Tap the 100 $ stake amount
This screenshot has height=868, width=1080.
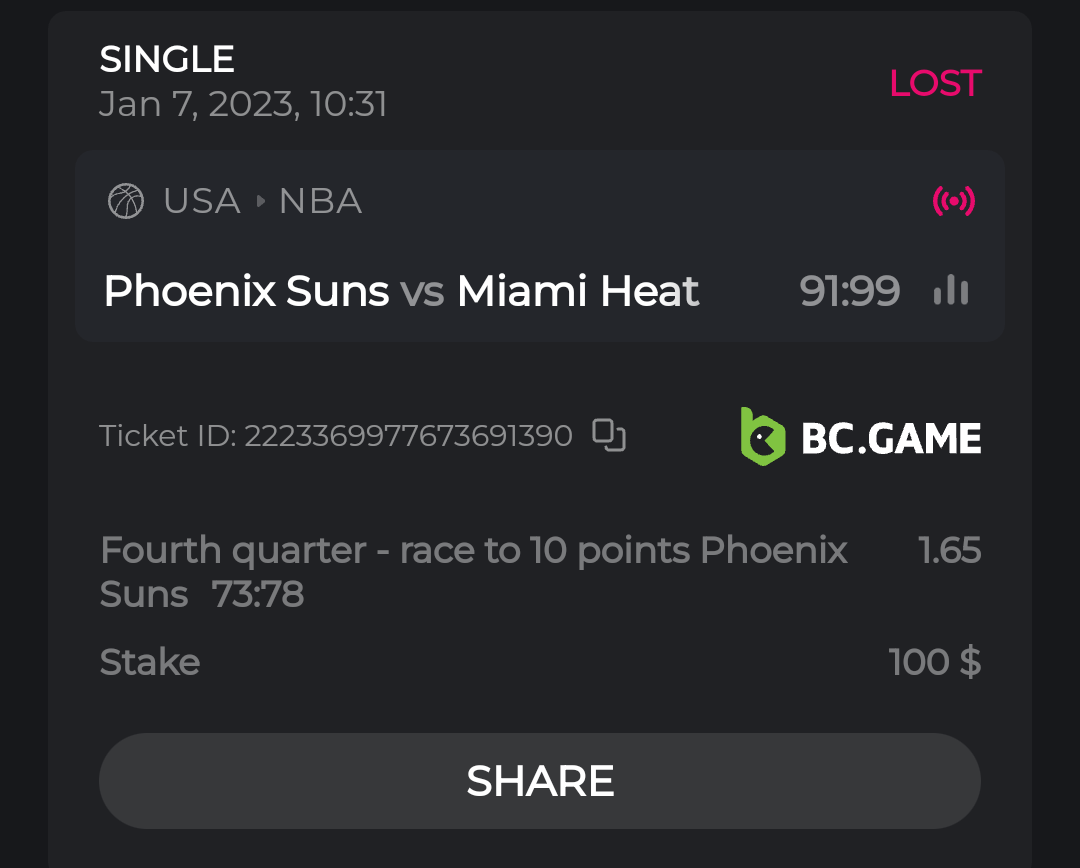(x=934, y=662)
